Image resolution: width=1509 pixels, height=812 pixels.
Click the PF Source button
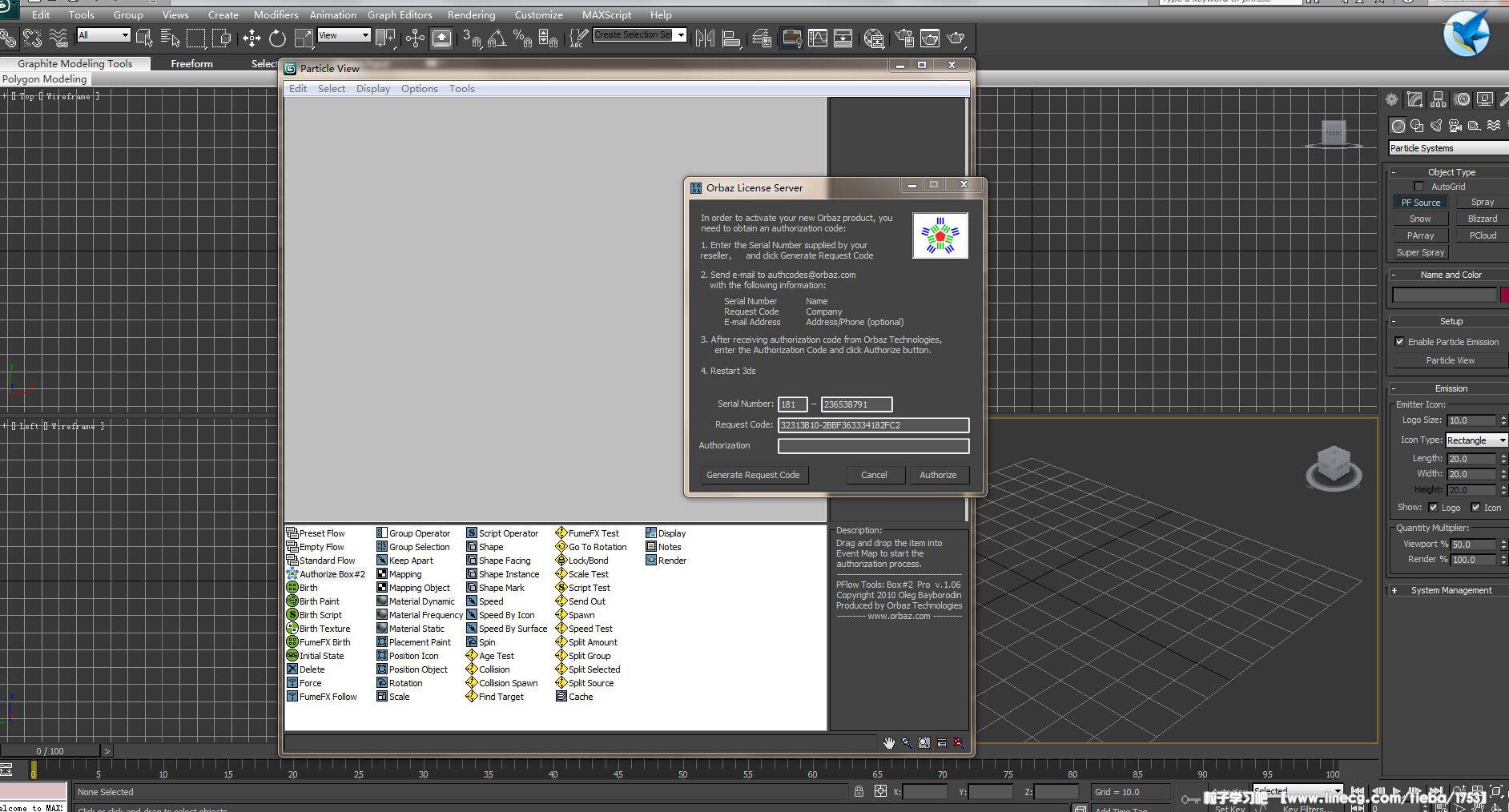click(x=1420, y=203)
